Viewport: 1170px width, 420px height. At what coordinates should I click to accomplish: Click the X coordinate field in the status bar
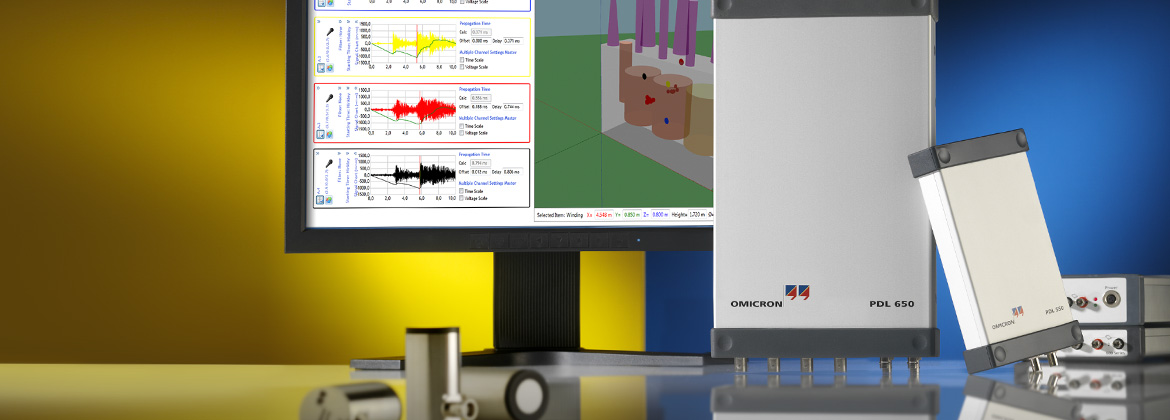[604, 214]
